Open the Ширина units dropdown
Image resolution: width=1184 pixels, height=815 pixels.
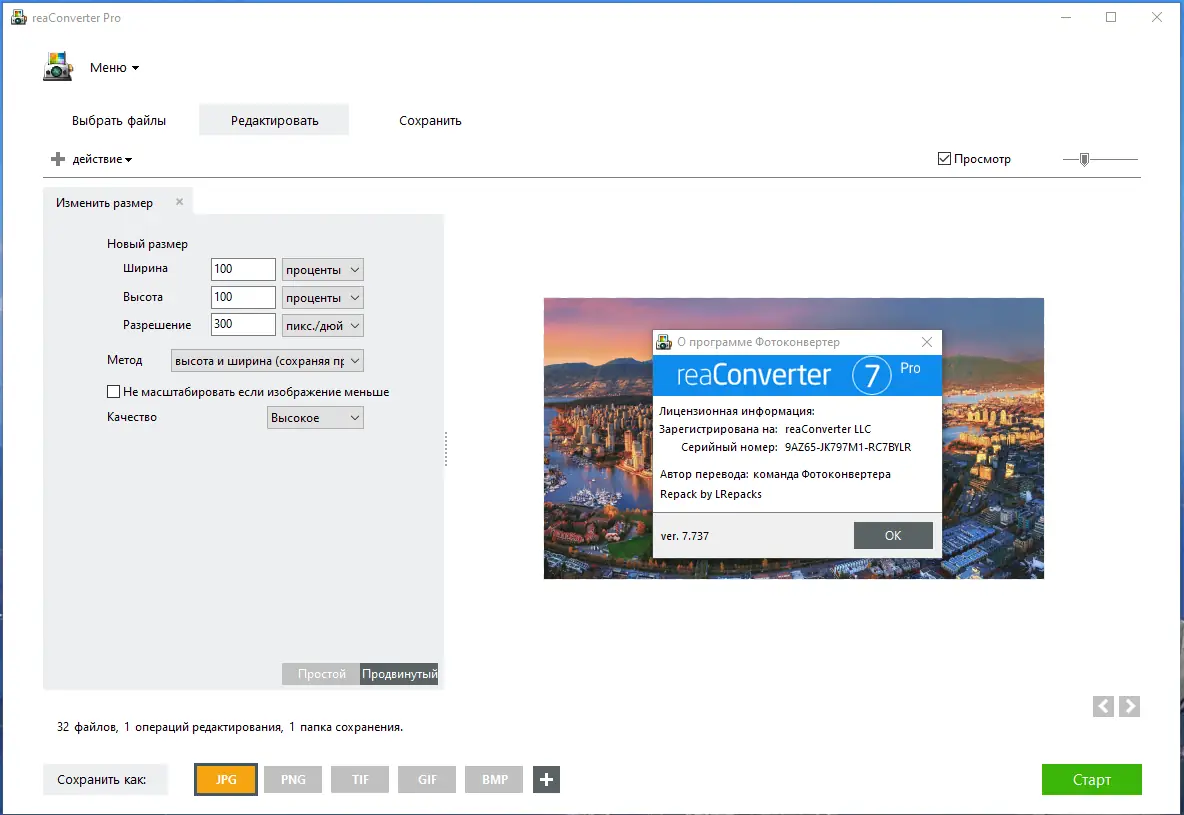[x=322, y=270]
